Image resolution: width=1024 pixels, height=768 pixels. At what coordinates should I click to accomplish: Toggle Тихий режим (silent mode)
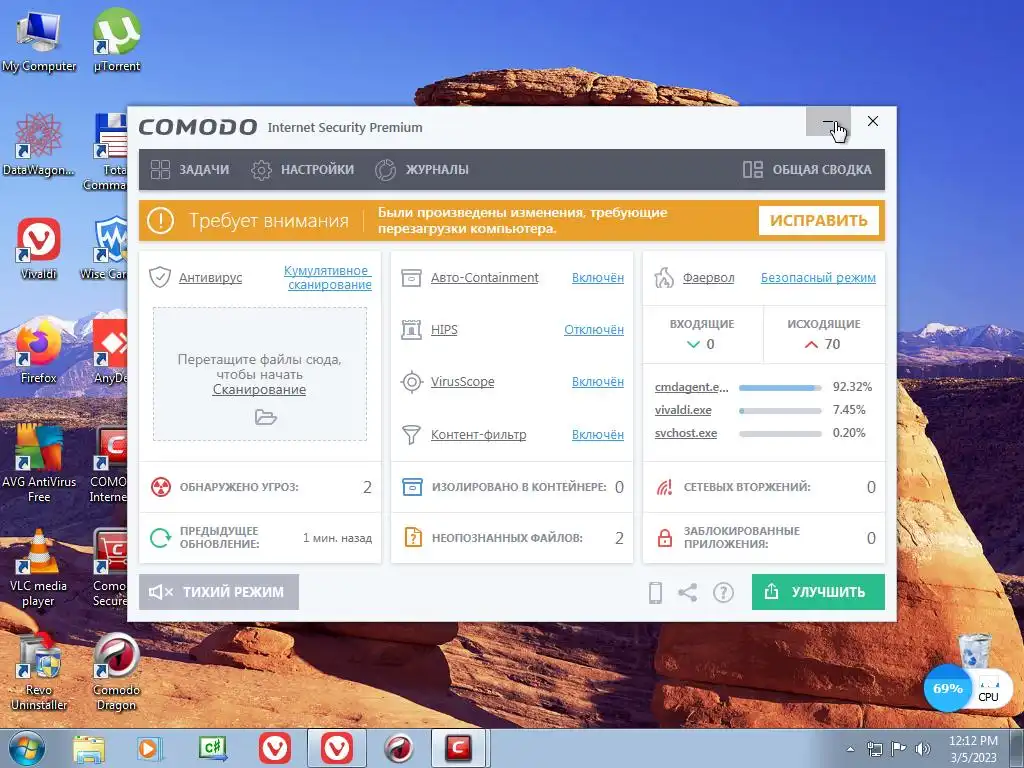(x=219, y=592)
